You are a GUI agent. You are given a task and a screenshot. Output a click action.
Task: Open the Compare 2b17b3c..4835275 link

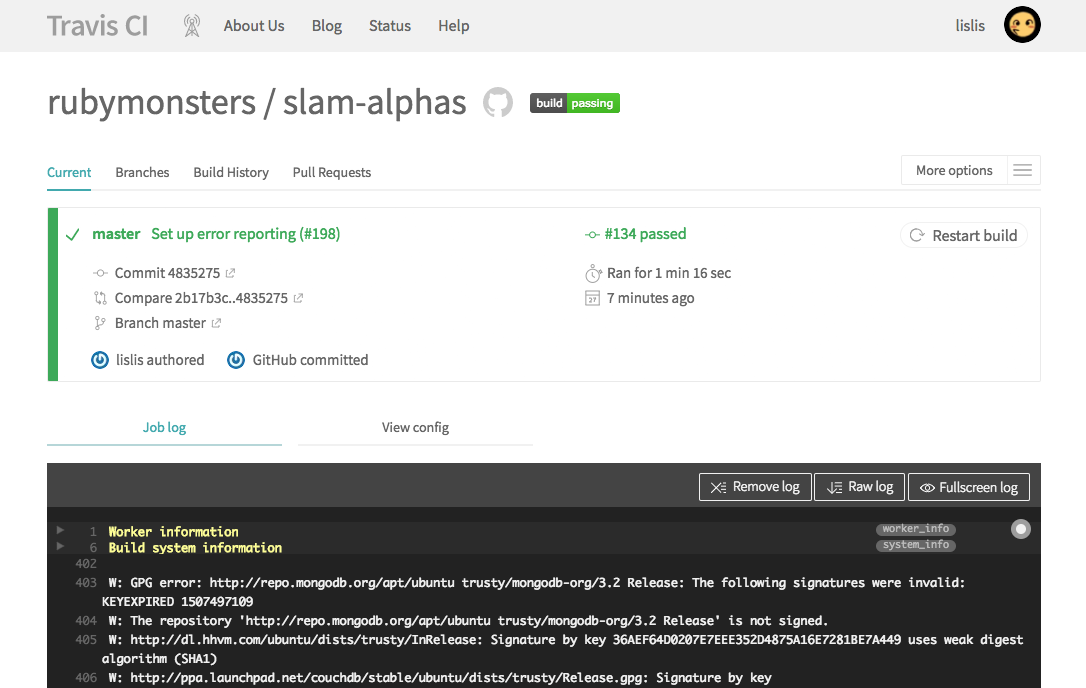click(x=201, y=298)
